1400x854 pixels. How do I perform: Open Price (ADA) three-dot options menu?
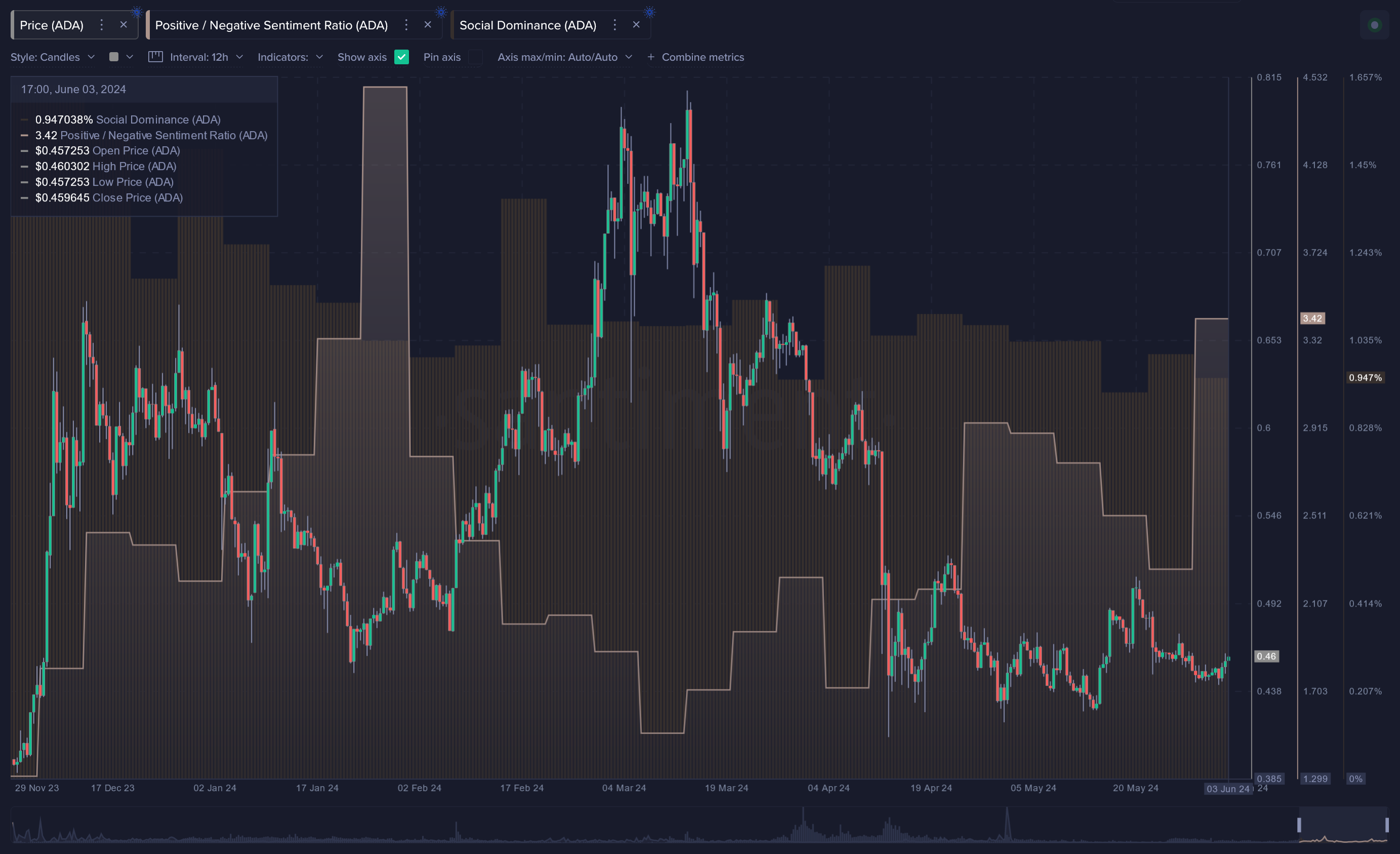tap(102, 25)
